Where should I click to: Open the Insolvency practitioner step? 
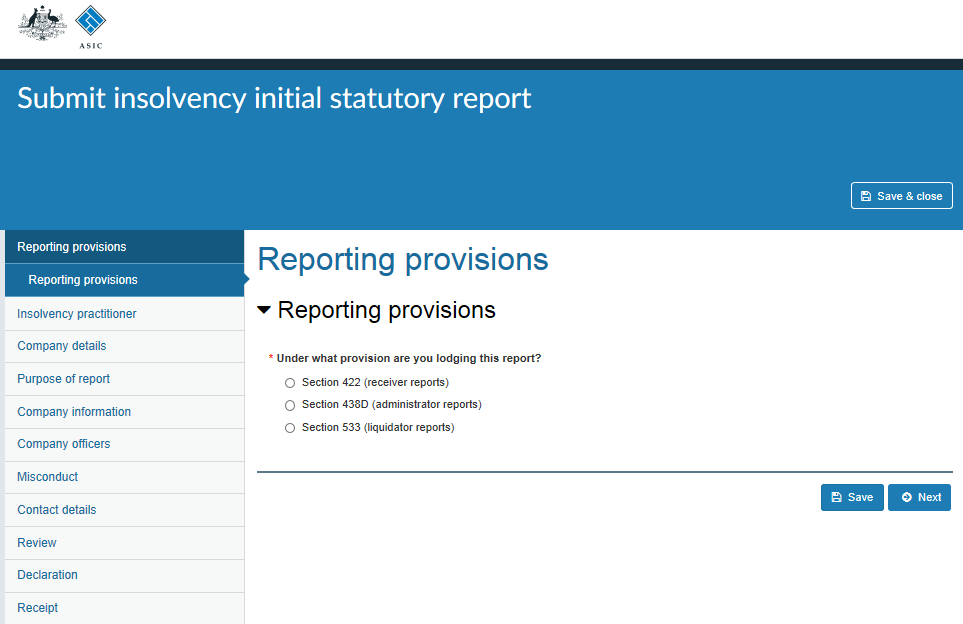click(x=124, y=314)
